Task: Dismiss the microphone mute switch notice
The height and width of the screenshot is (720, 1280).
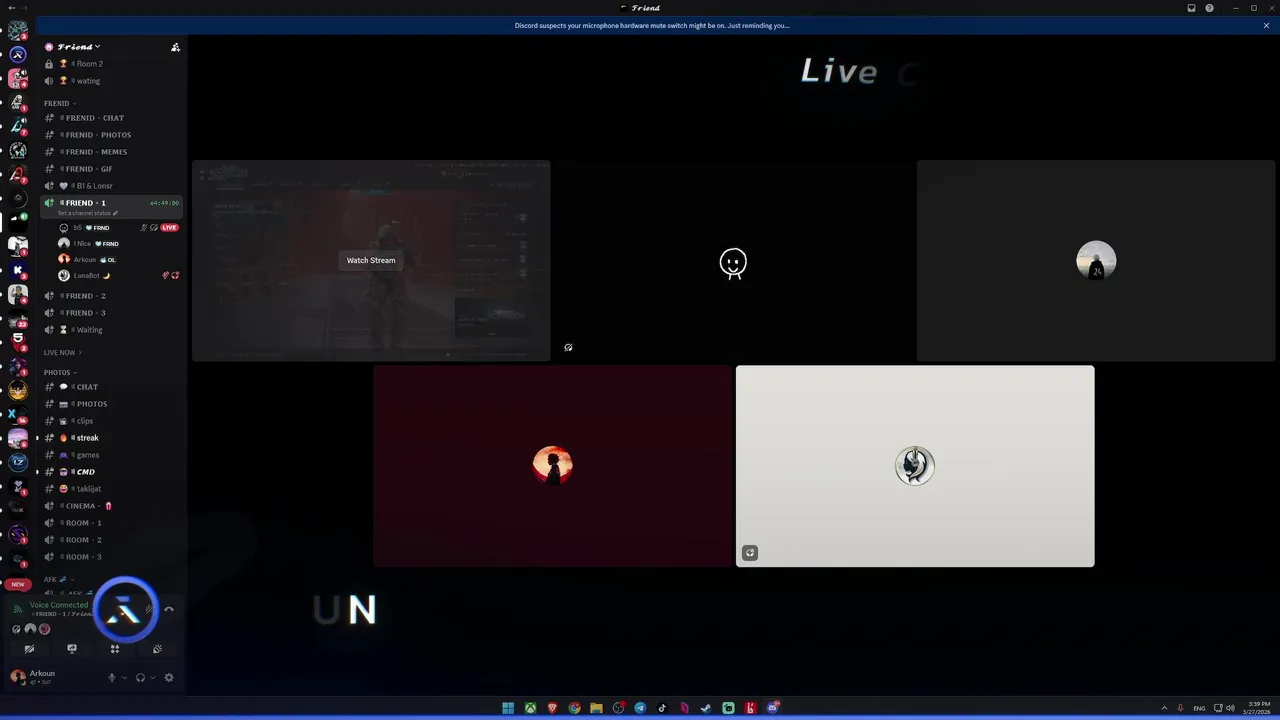Action: (x=1266, y=26)
